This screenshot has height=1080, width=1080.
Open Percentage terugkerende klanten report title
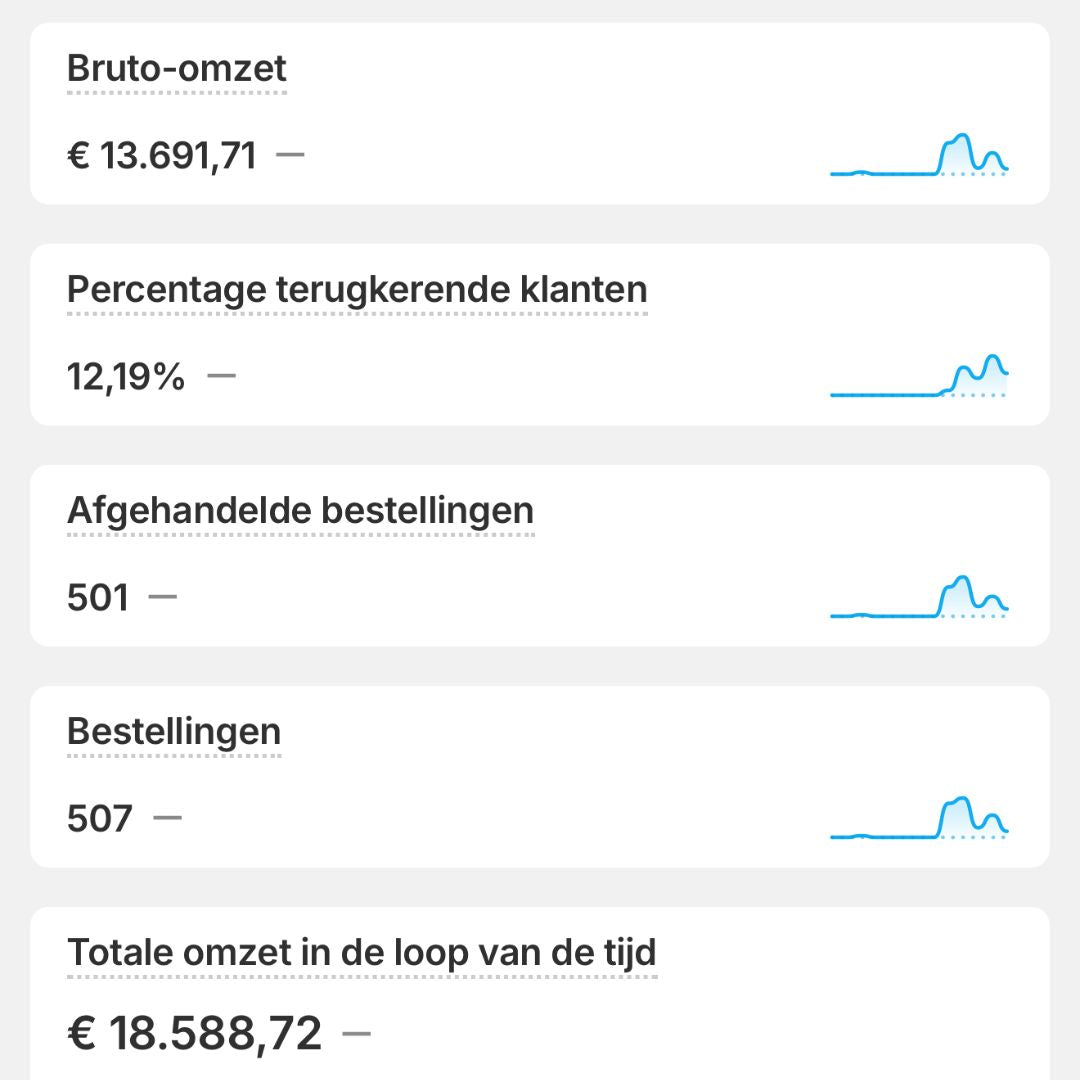(357, 290)
